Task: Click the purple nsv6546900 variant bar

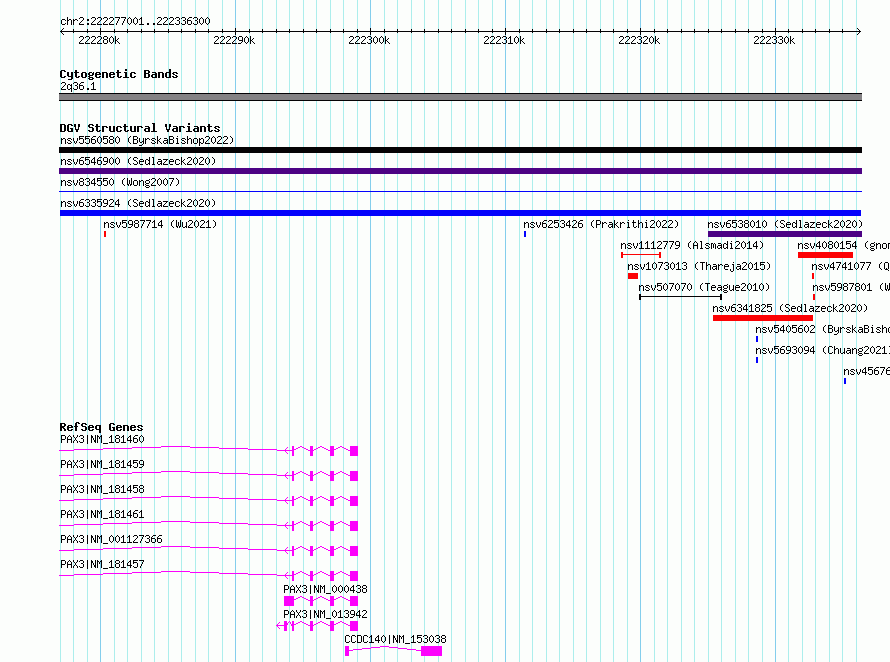Action: (x=460, y=171)
